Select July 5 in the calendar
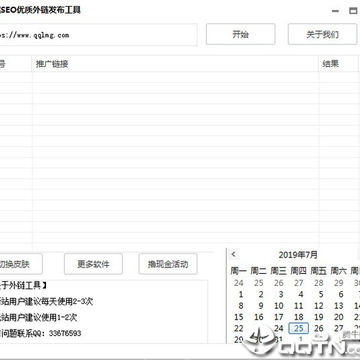This screenshot has width=360, height=360. point(321,295)
